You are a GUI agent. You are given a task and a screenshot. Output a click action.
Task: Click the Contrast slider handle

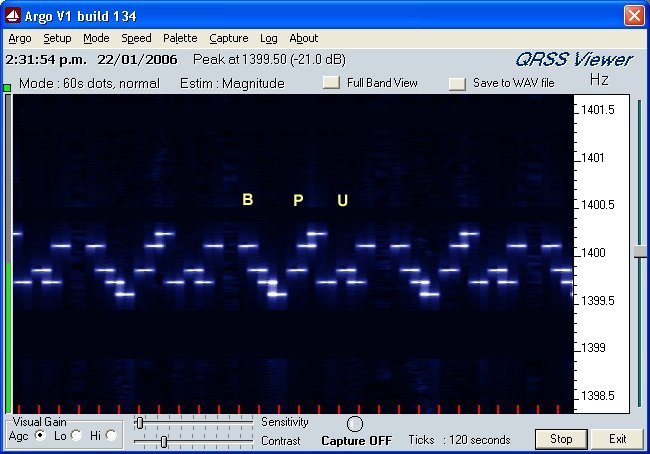(164, 442)
